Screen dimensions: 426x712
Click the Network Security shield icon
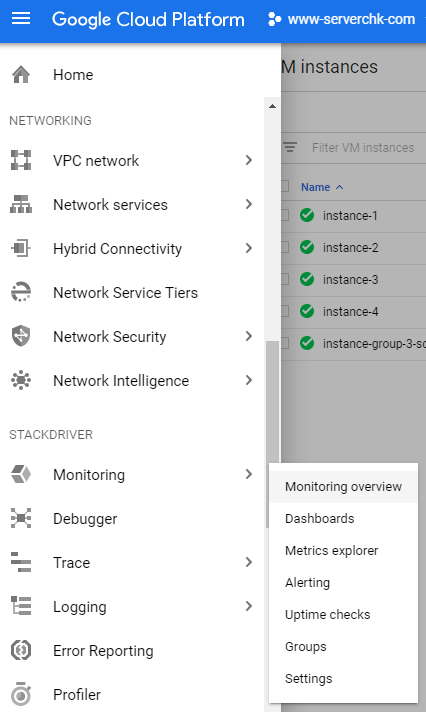point(21,336)
